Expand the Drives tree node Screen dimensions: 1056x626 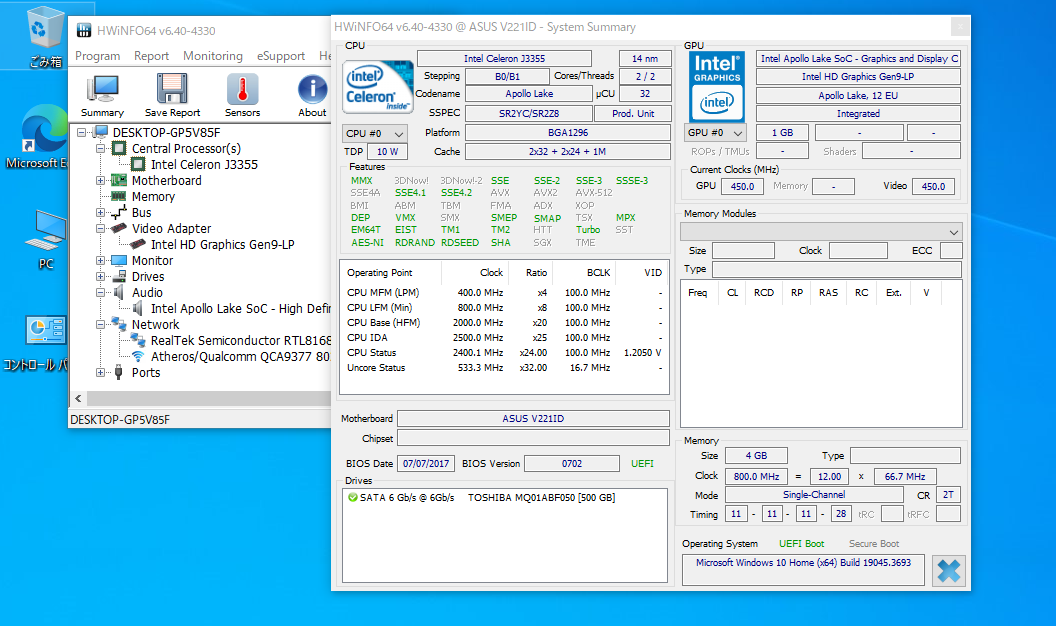[x=101, y=277]
